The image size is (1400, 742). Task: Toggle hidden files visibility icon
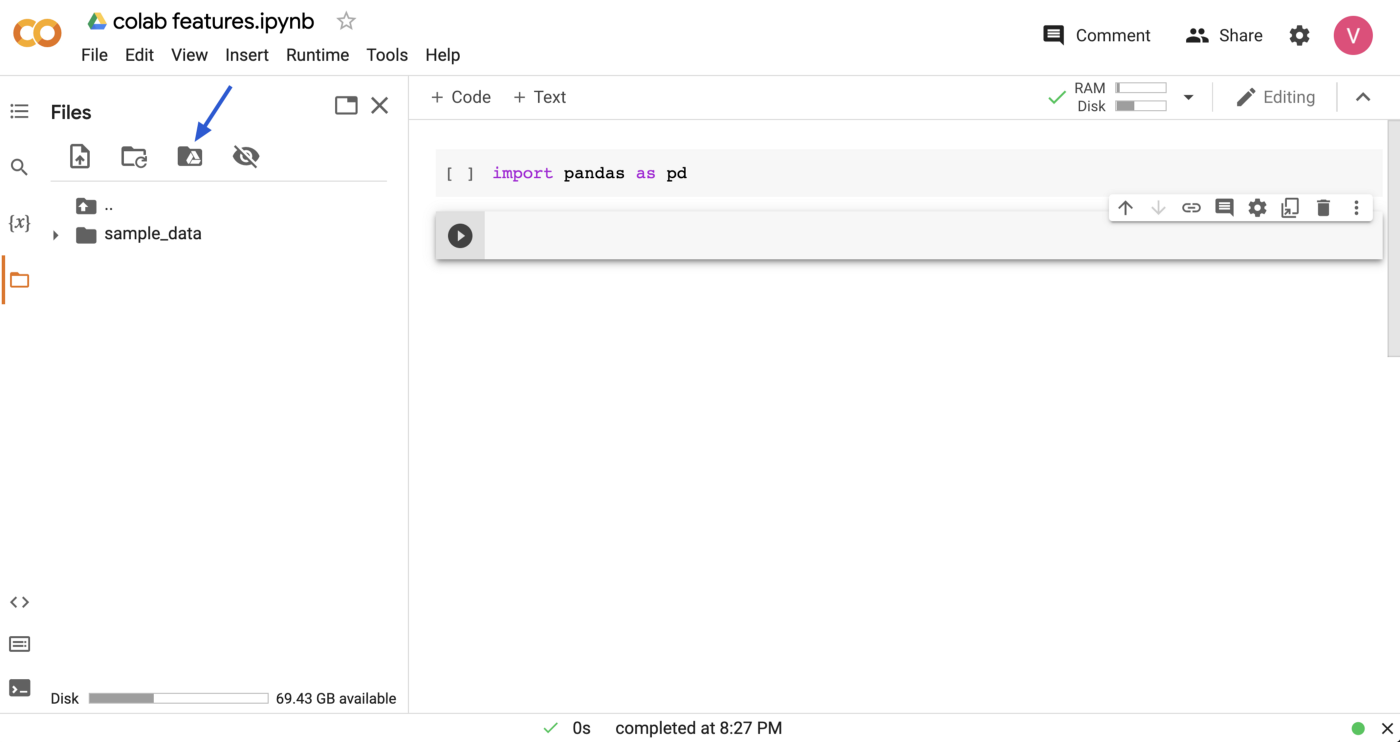[246, 156]
